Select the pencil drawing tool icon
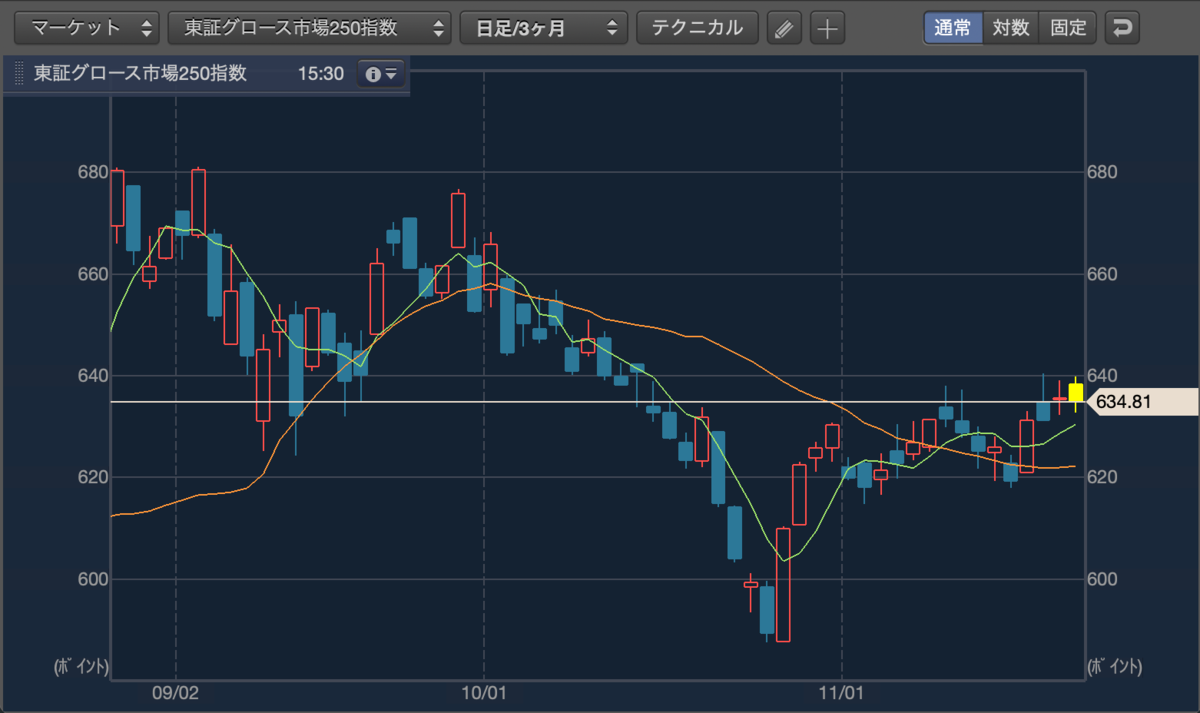Viewport: 1200px width, 713px height. pyautogui.click(x=785, y=28)
